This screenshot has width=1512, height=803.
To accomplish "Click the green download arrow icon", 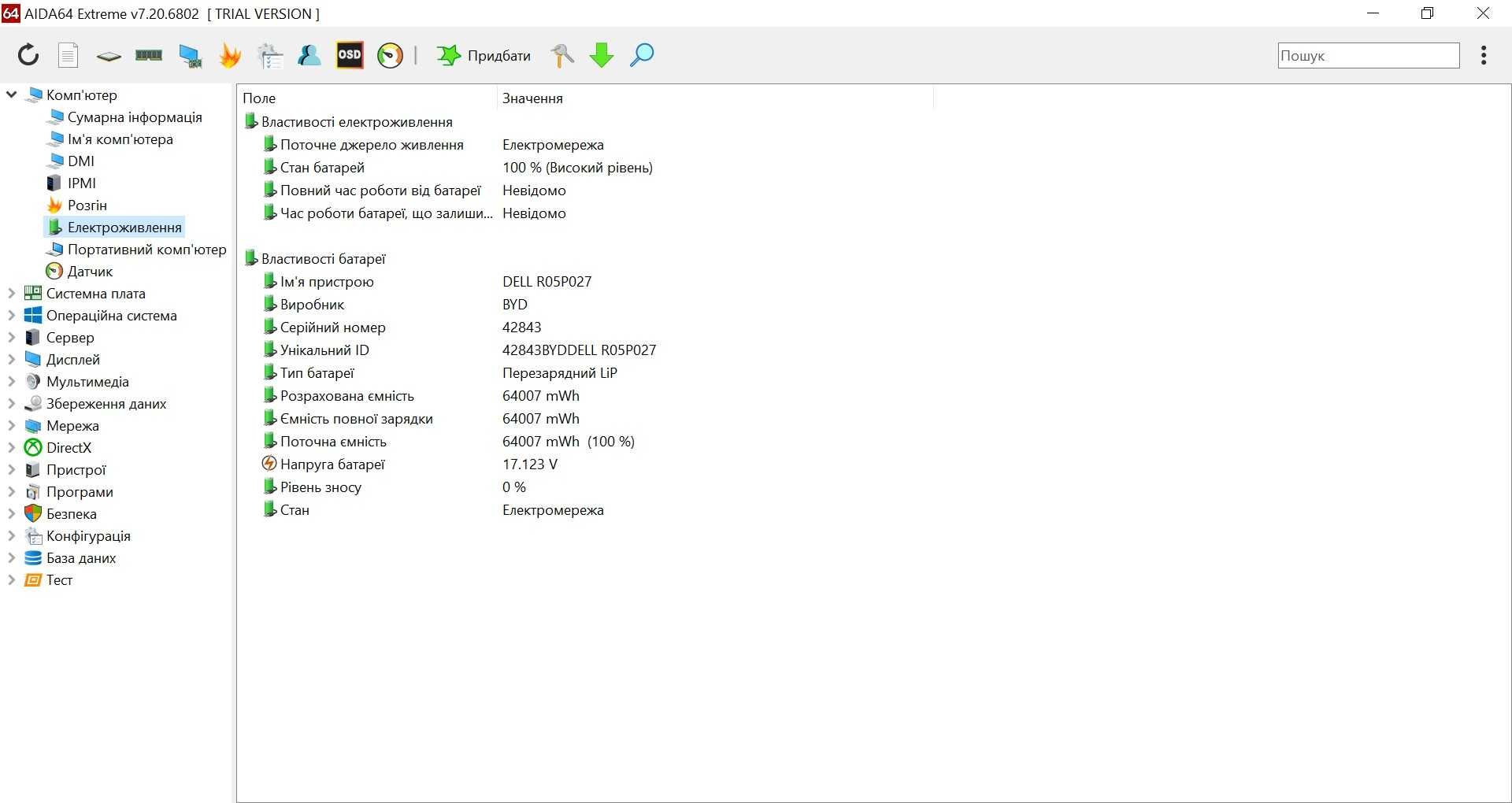I will [x=602, y=55].
